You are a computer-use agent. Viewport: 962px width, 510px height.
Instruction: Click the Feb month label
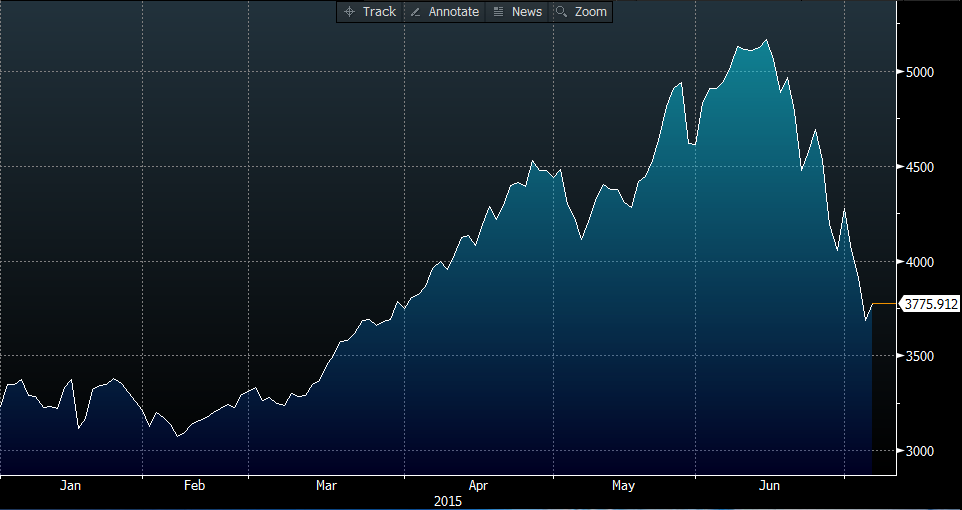tap(194, 486)
